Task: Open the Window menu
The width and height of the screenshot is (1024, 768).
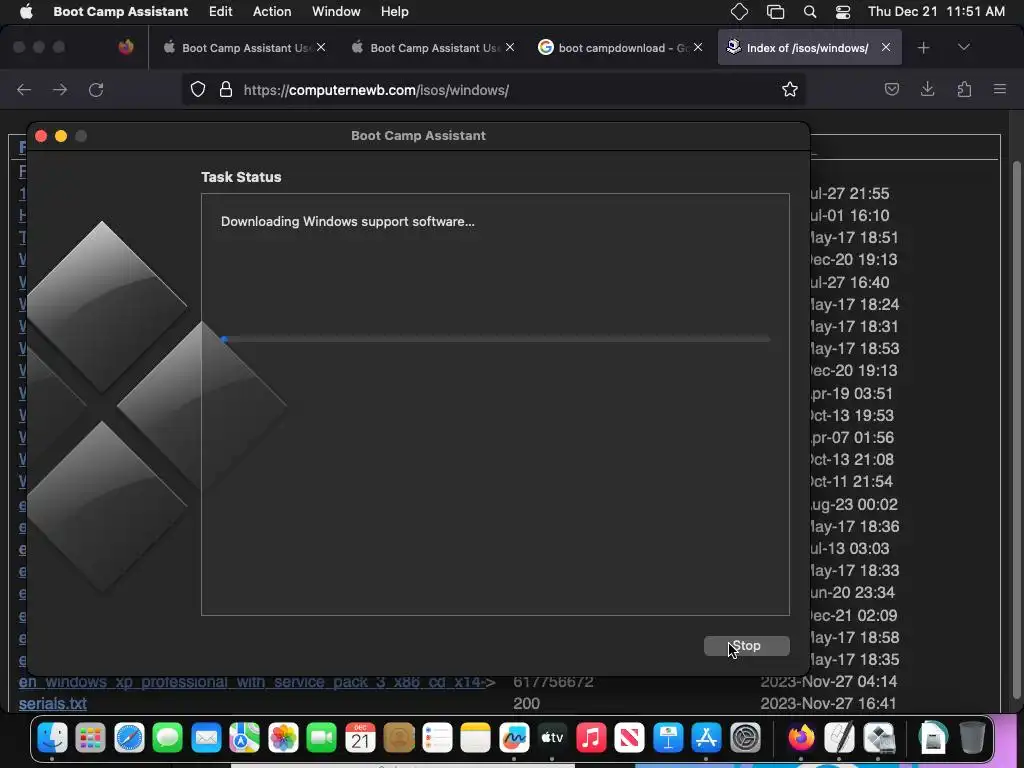Action: click(336, 11)
